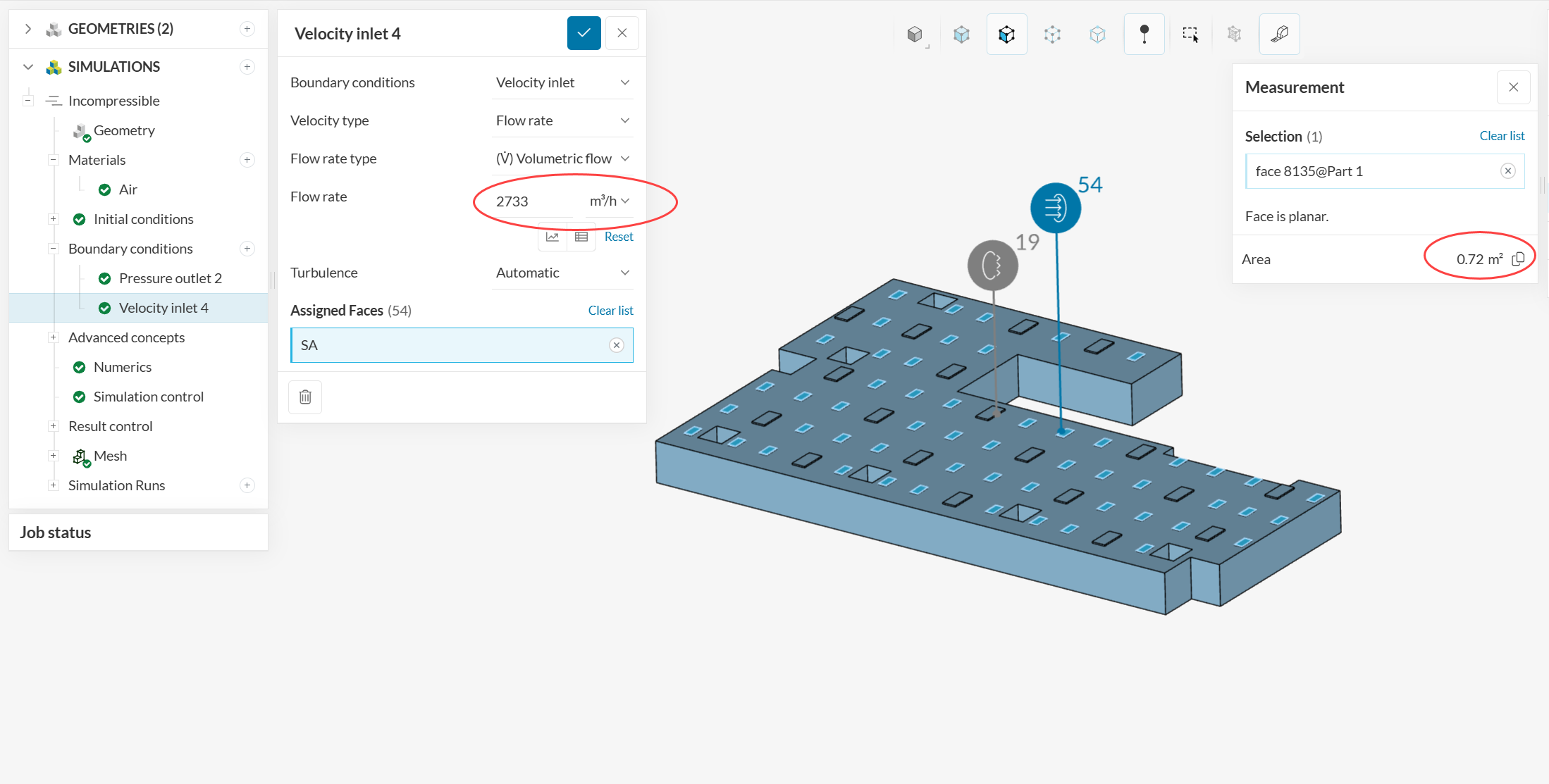Copy area value to clipboard

point(1518,259)
